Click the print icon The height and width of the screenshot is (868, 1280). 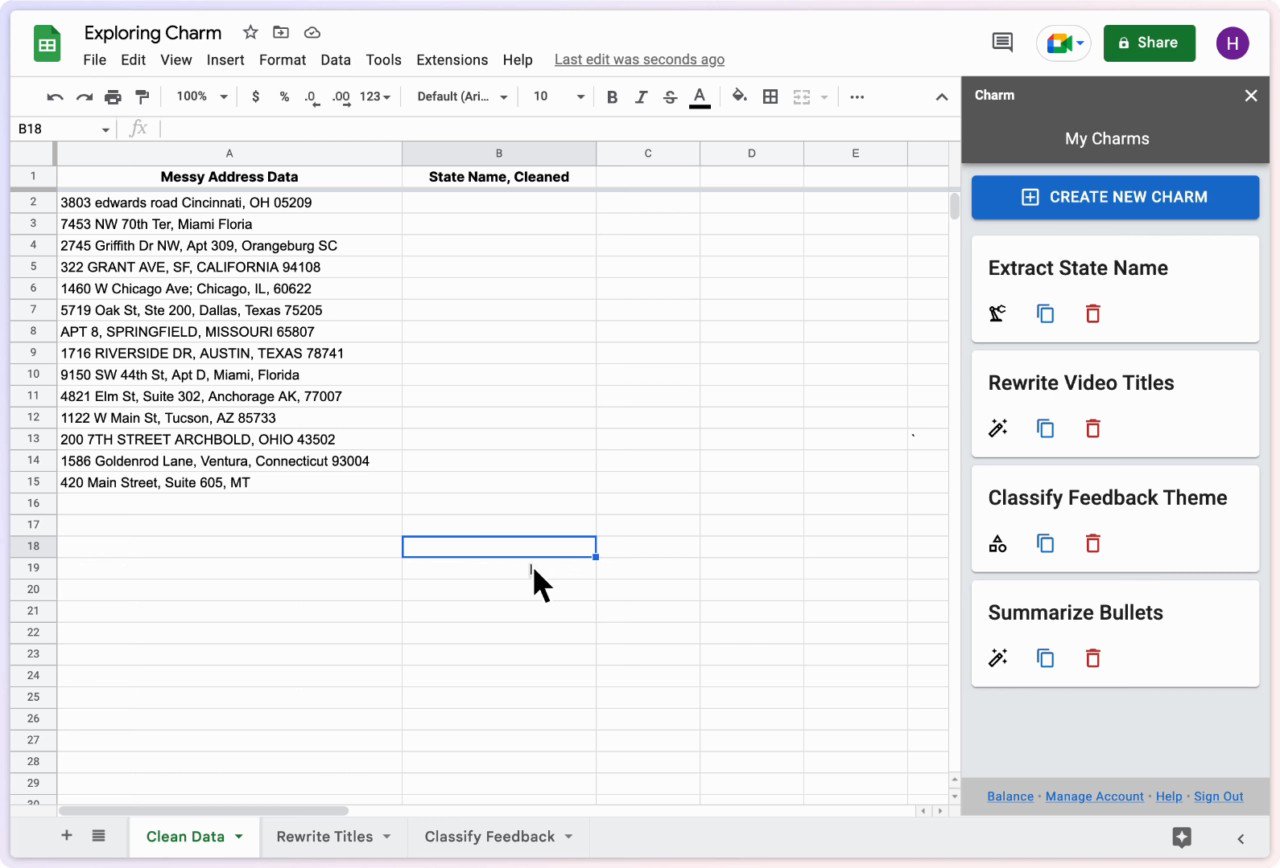(113, 96)
